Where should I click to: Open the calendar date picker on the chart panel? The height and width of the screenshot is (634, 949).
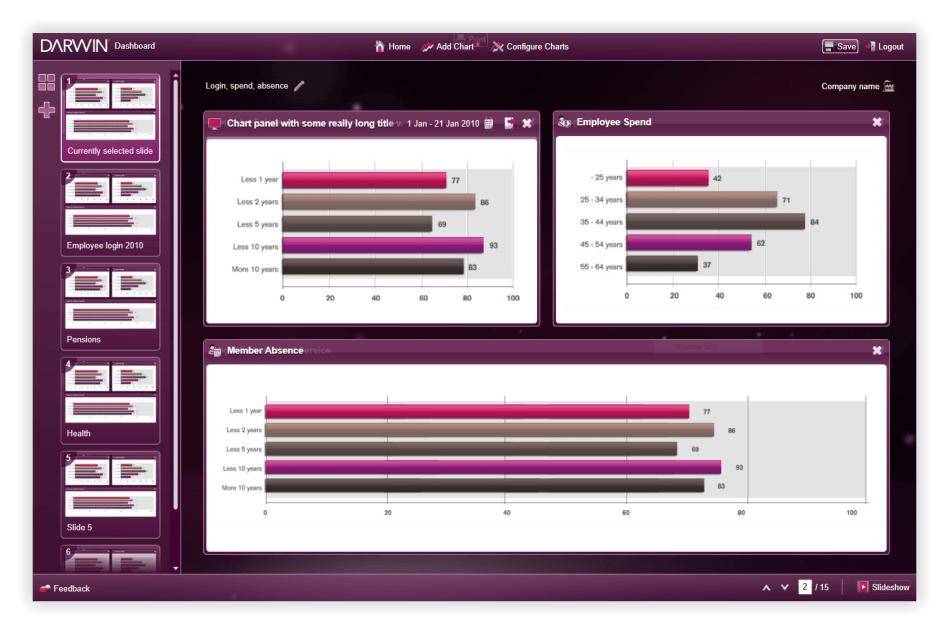click(490, 124)
